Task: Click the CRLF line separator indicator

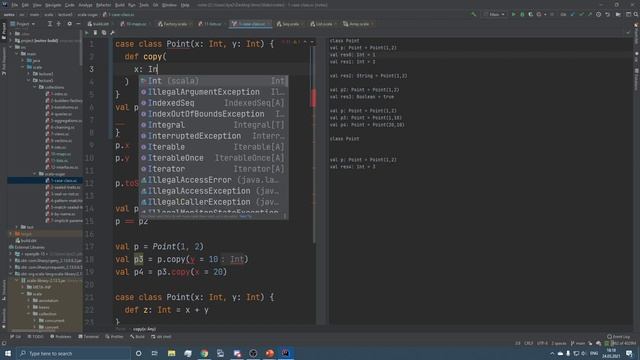Action: click(x=529, y=343)
